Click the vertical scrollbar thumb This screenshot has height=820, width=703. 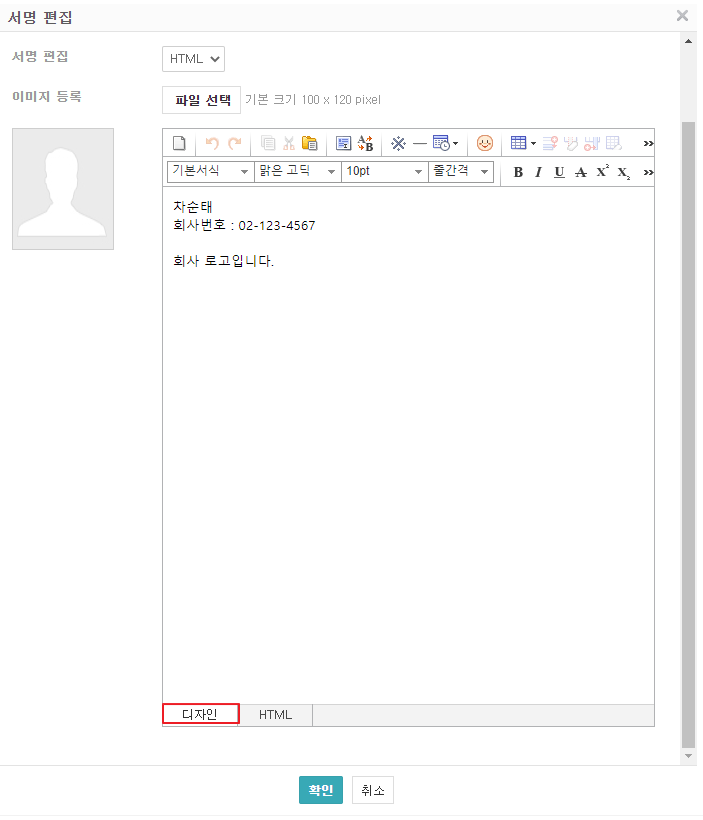pyautogui.click(x=688, y=435)
